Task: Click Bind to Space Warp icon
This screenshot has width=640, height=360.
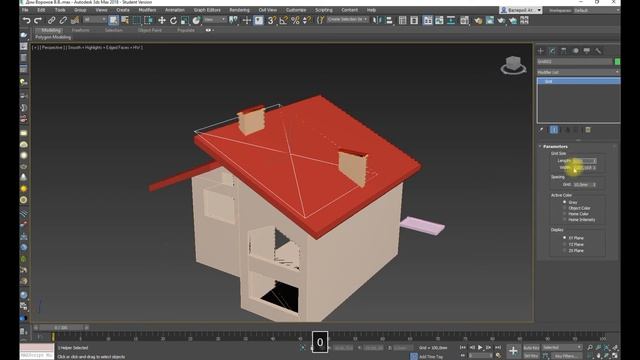Action: tap(75, 20)
